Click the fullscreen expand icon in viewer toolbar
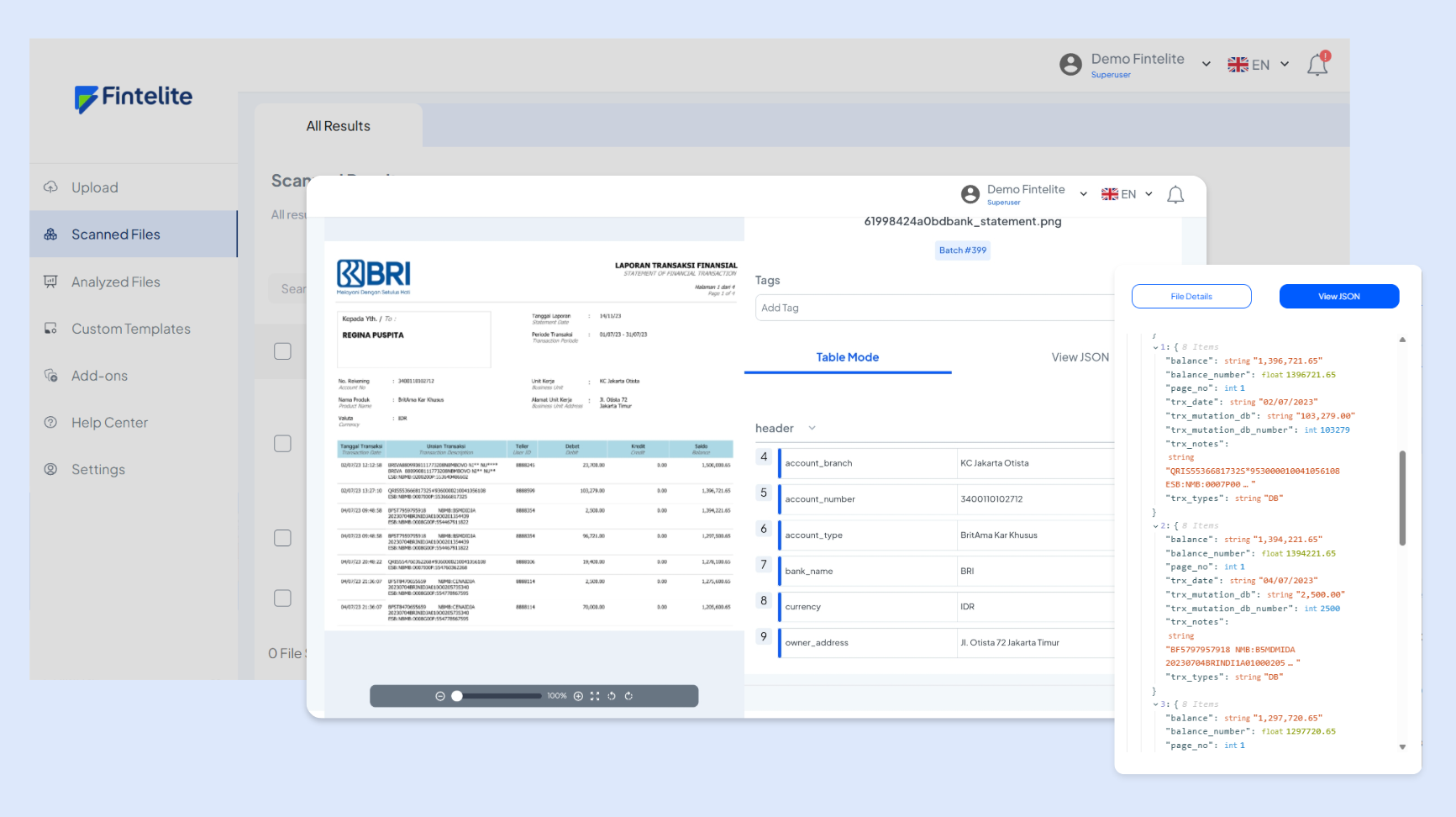This screenshot has width=1456, height=817. (595, 696)
